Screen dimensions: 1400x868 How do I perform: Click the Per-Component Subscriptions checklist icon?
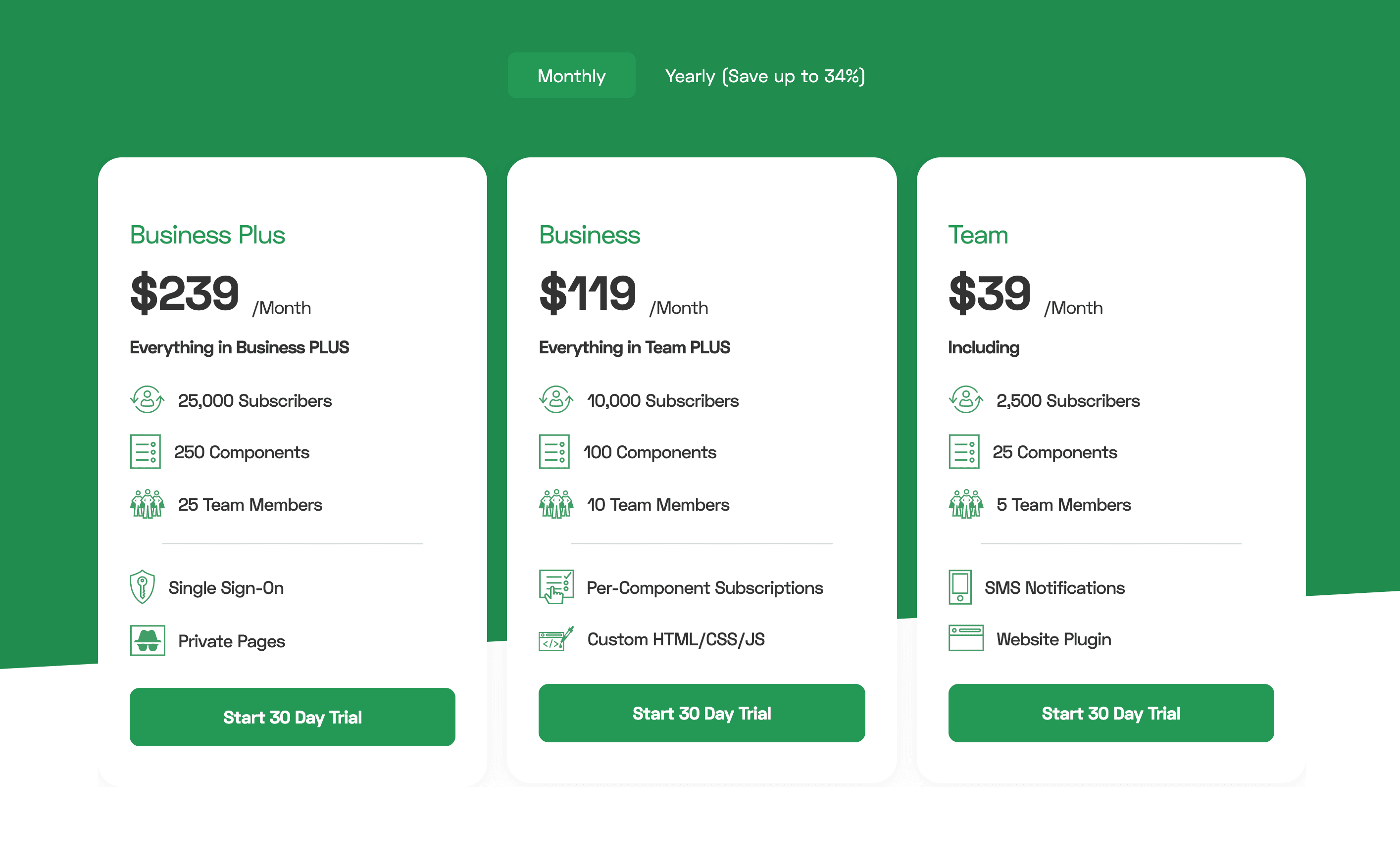pyautogui.click(x=556, y=587)
